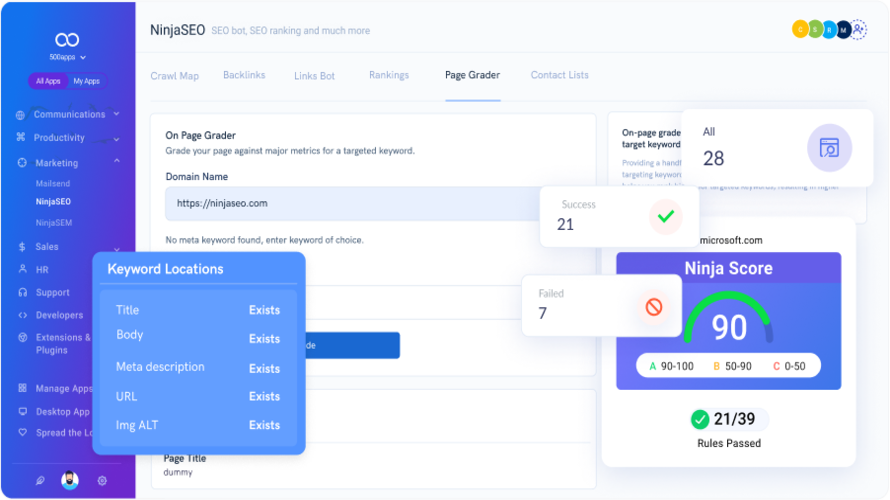Image resolution: width=890 pixels, height=500 pixels.
Task: Expand the Sales section chevron
Action: 116,249
